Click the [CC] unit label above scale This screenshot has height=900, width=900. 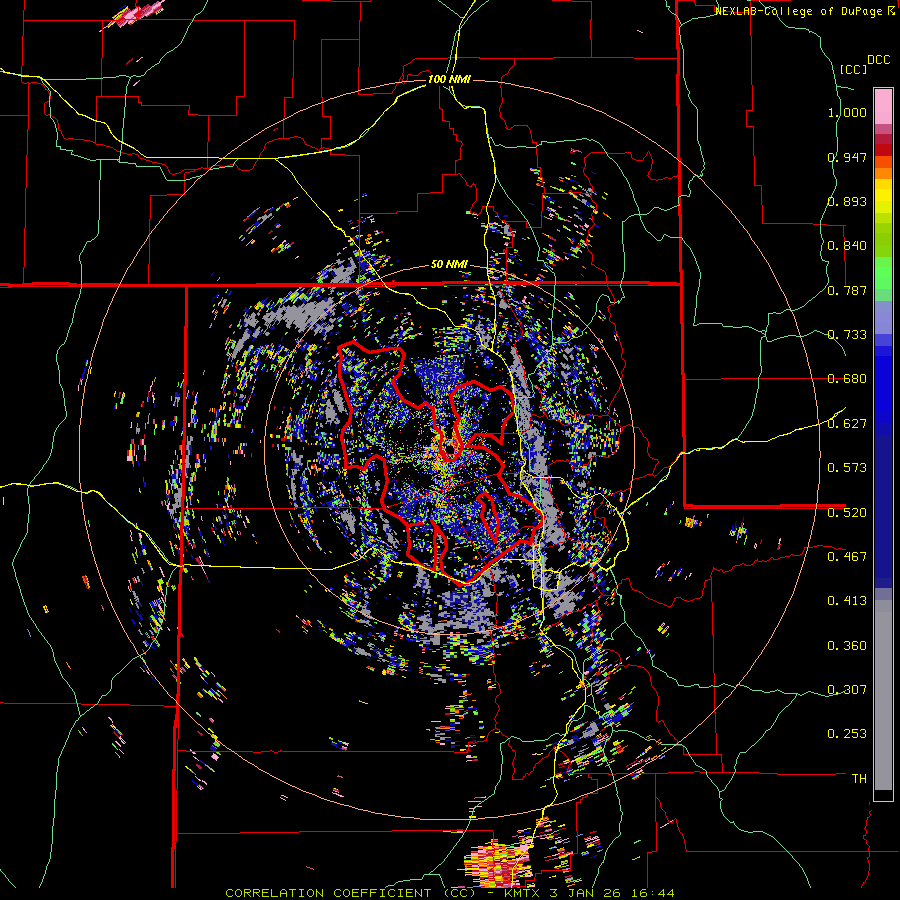854,69
